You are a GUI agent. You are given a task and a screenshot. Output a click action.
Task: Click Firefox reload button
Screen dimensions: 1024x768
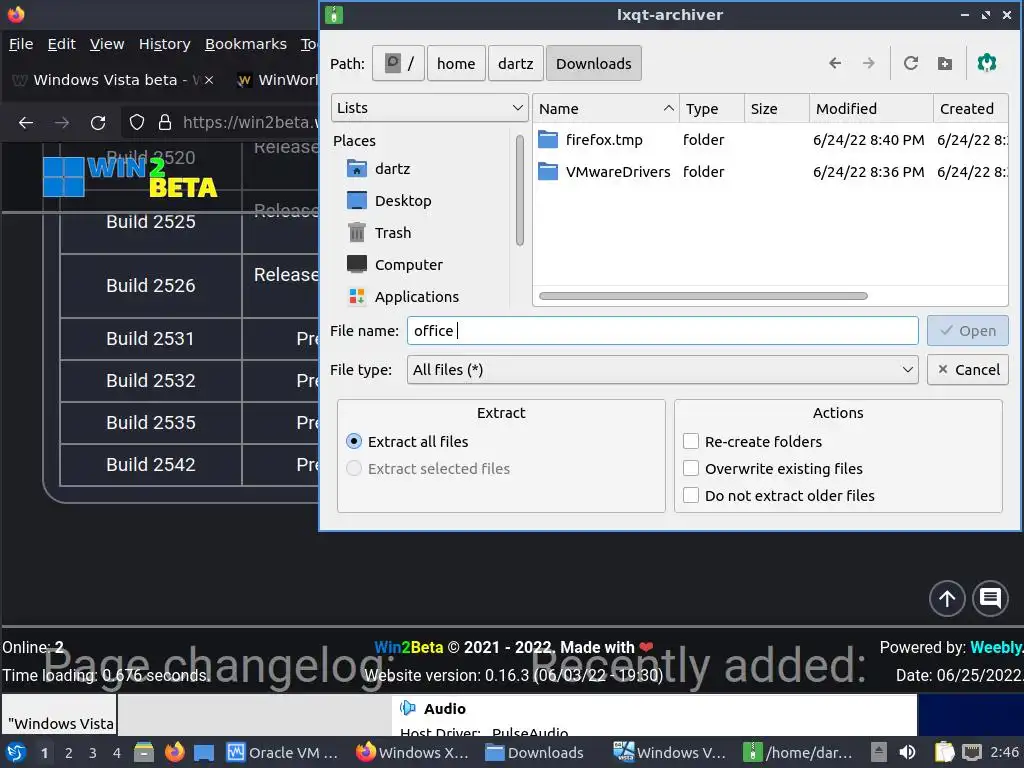point(98,122)
